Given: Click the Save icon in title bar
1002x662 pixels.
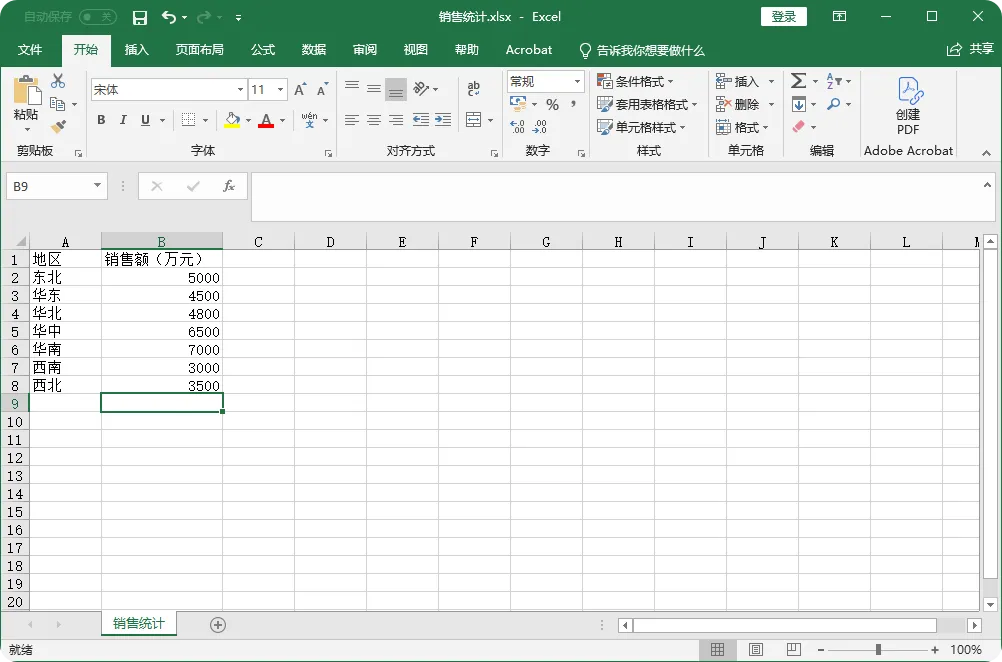Looking at the screenshot, I should [139, 18].
